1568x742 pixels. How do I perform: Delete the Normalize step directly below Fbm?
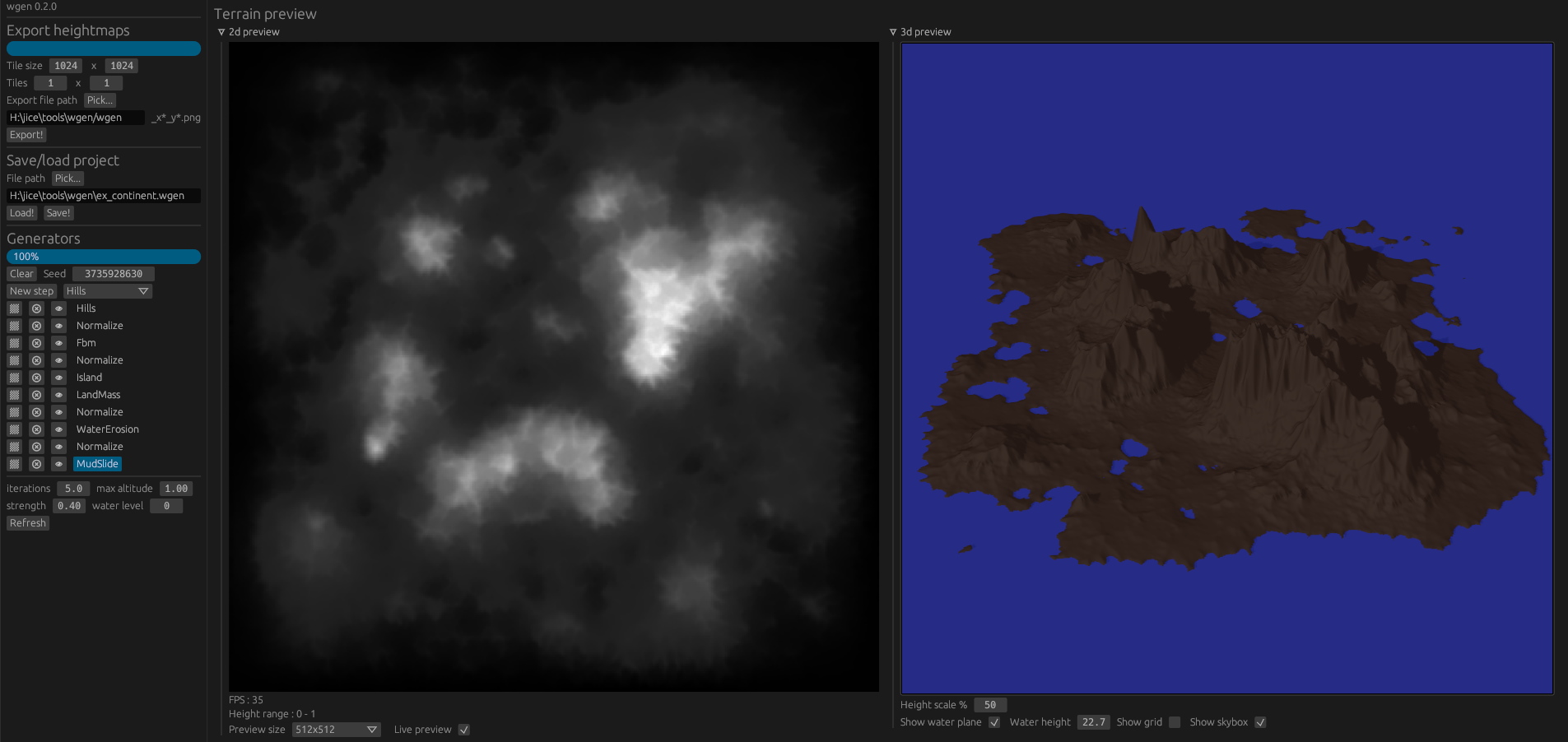pos(36,360)
